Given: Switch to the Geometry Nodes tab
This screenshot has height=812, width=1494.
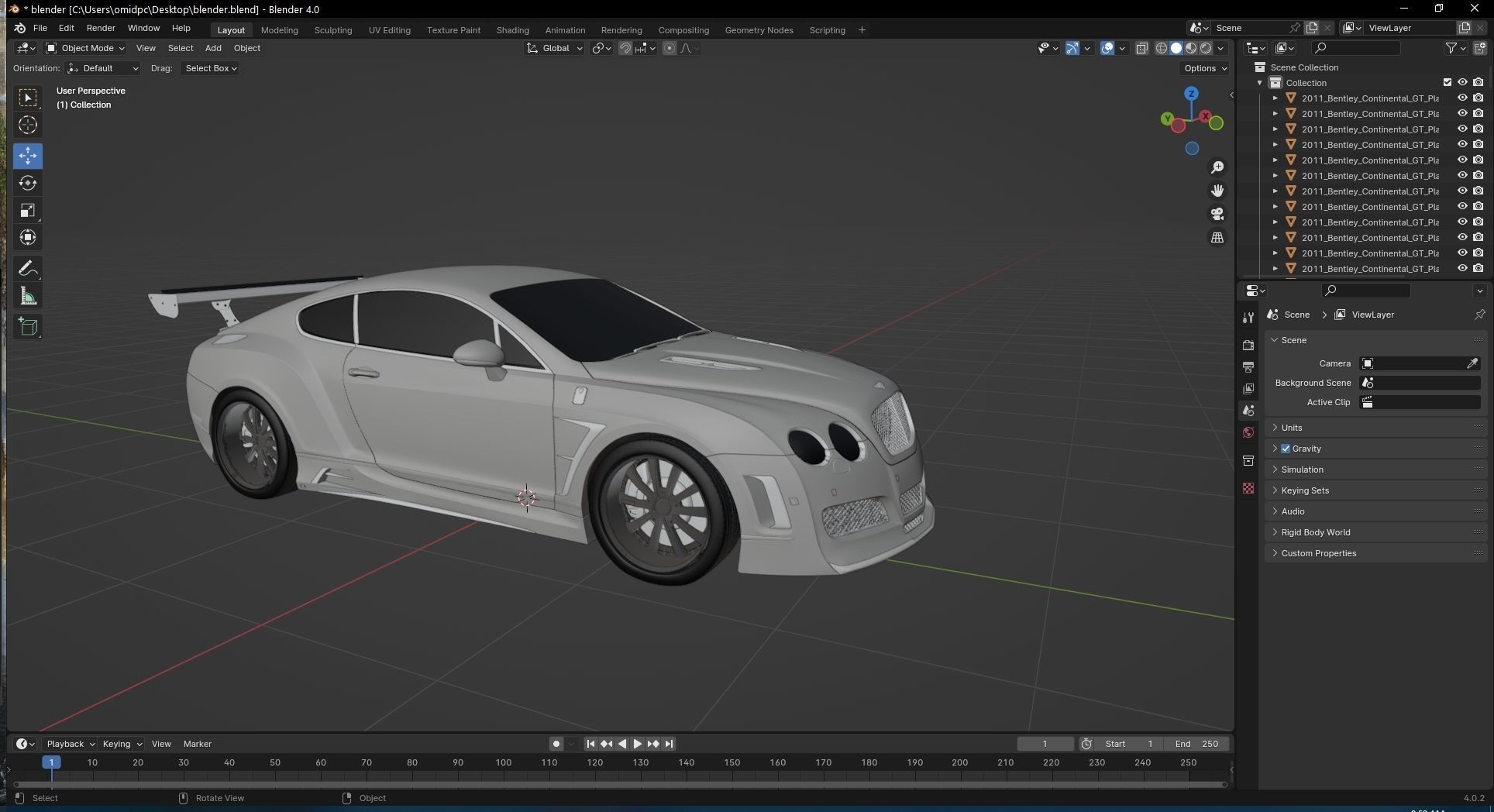Looking at the screenshot, I should (759, 30).
